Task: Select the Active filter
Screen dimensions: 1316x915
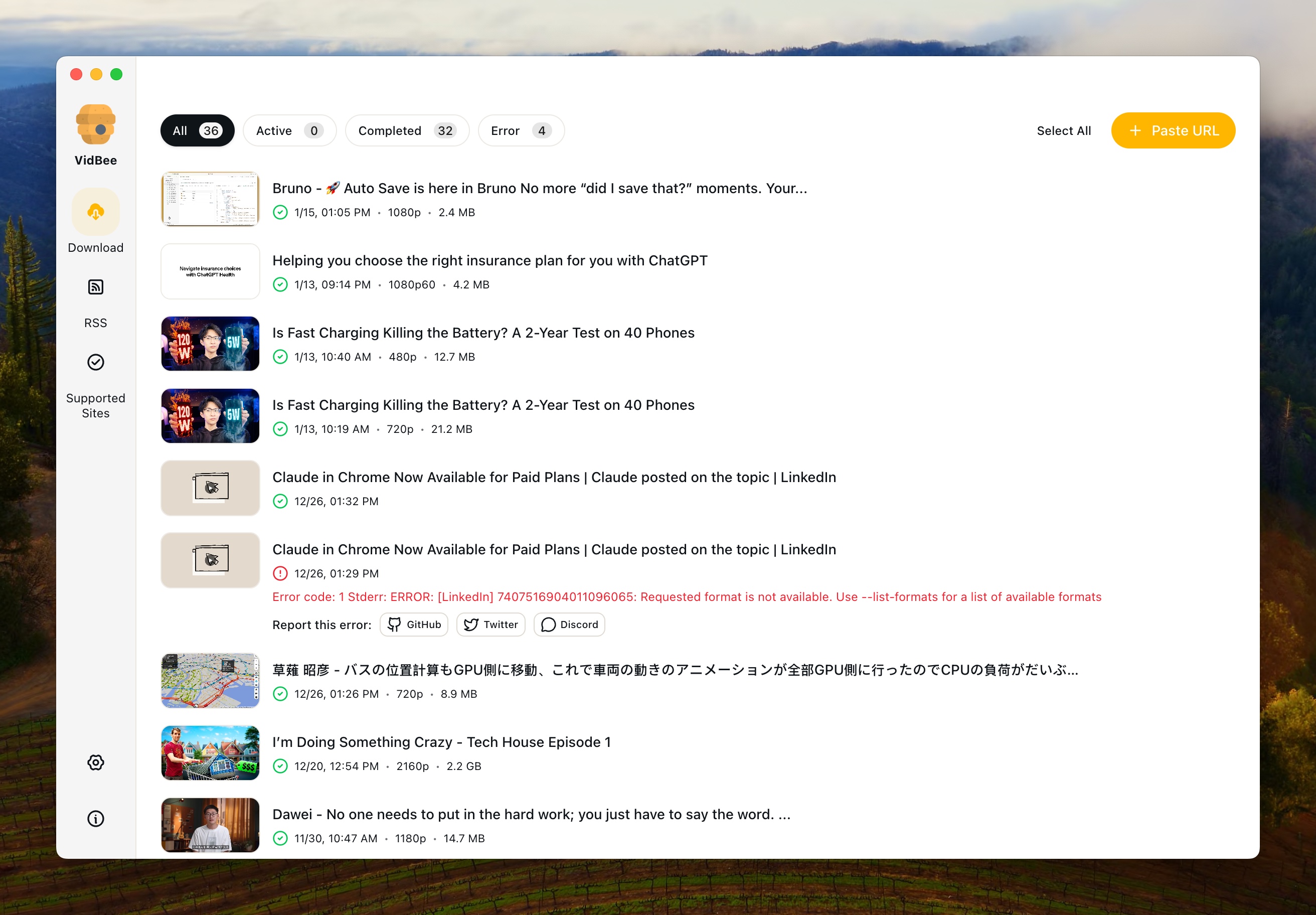Action: 289,130
